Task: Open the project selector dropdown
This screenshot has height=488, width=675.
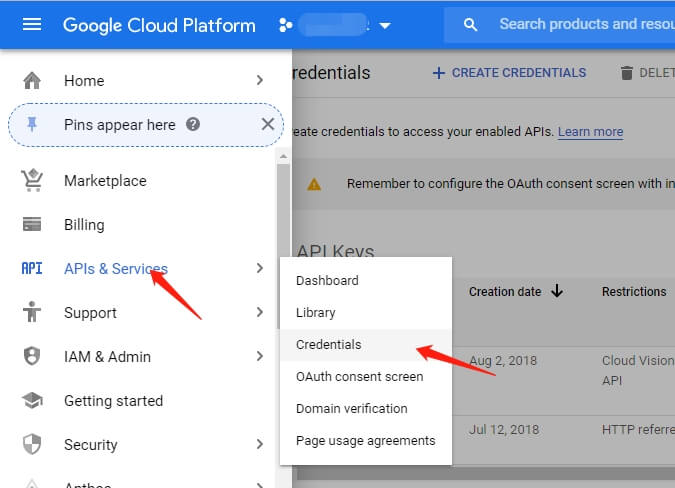Action: [385, 25]
